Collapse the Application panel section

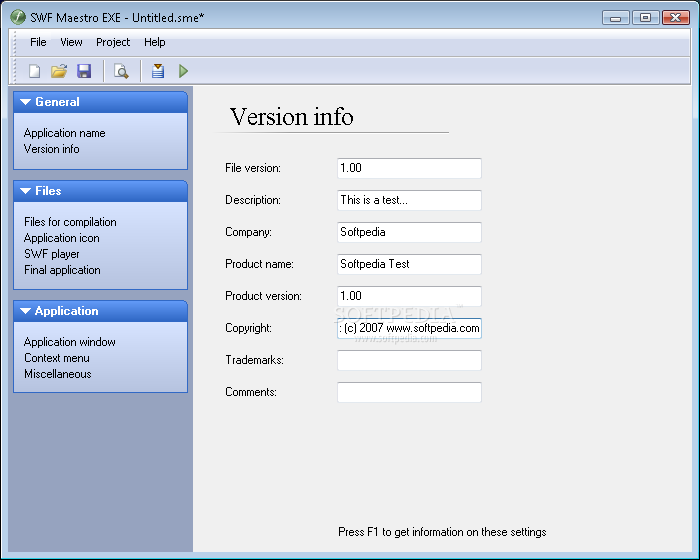(x=100, y=311)
